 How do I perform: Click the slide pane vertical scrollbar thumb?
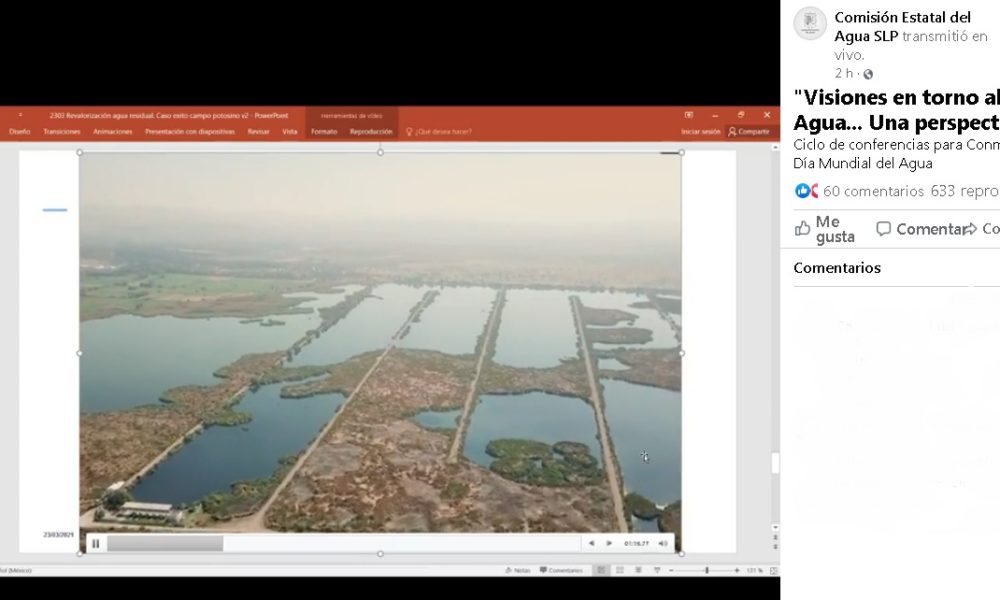[x=775, y=464]
